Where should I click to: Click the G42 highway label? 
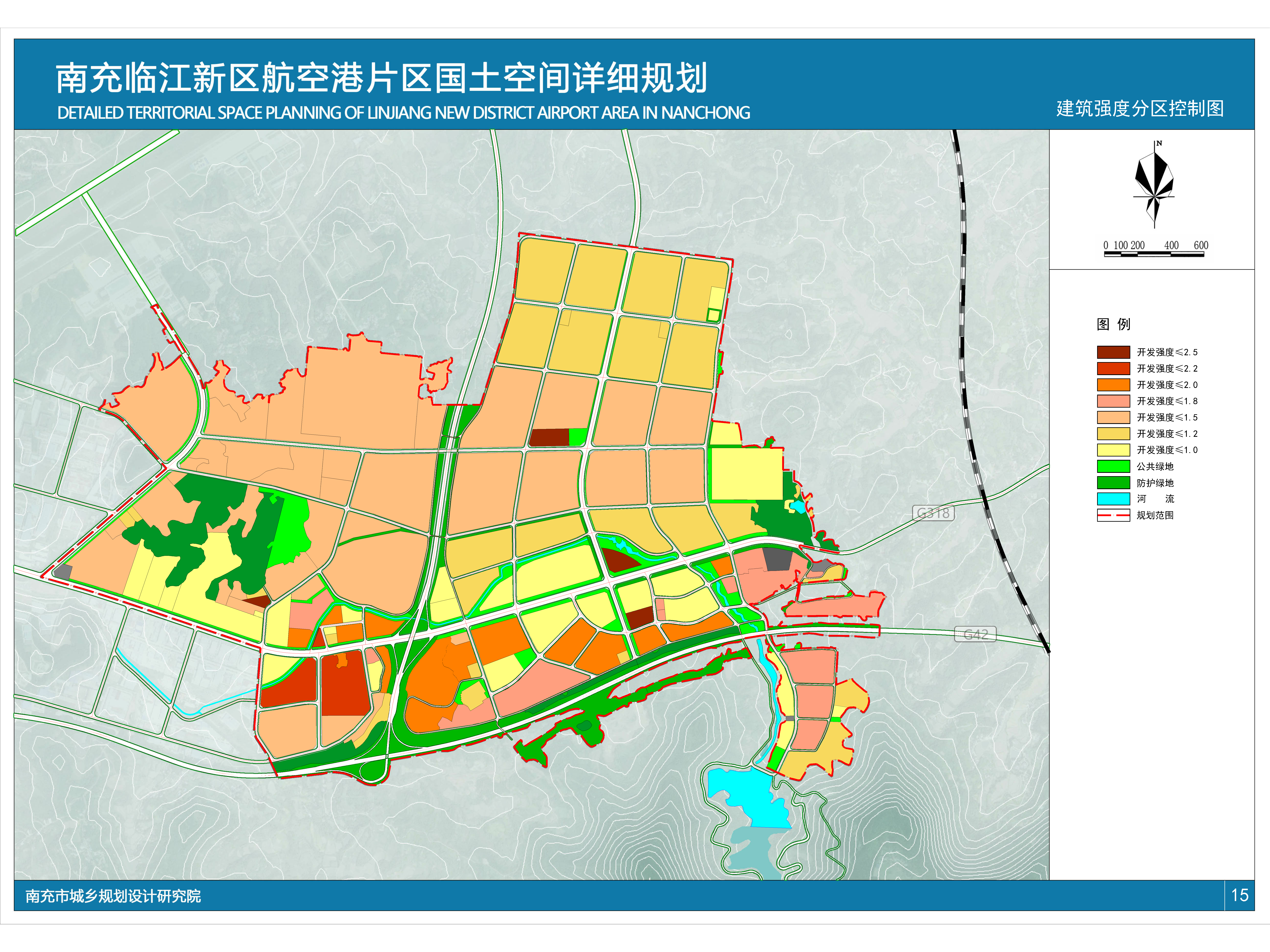coord(975,634)
